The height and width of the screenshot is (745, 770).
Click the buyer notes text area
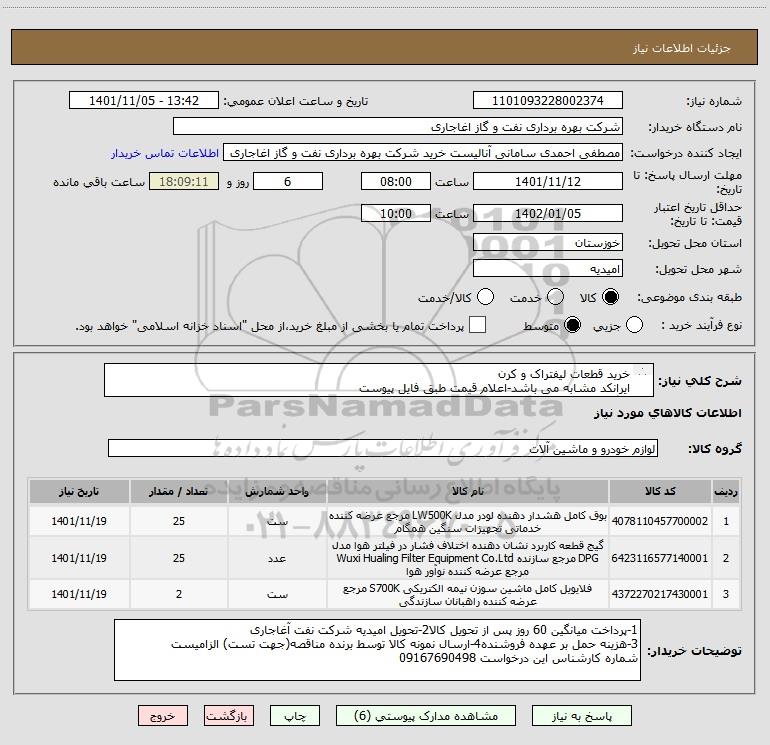pyautogui.click(x=377, y=650)
